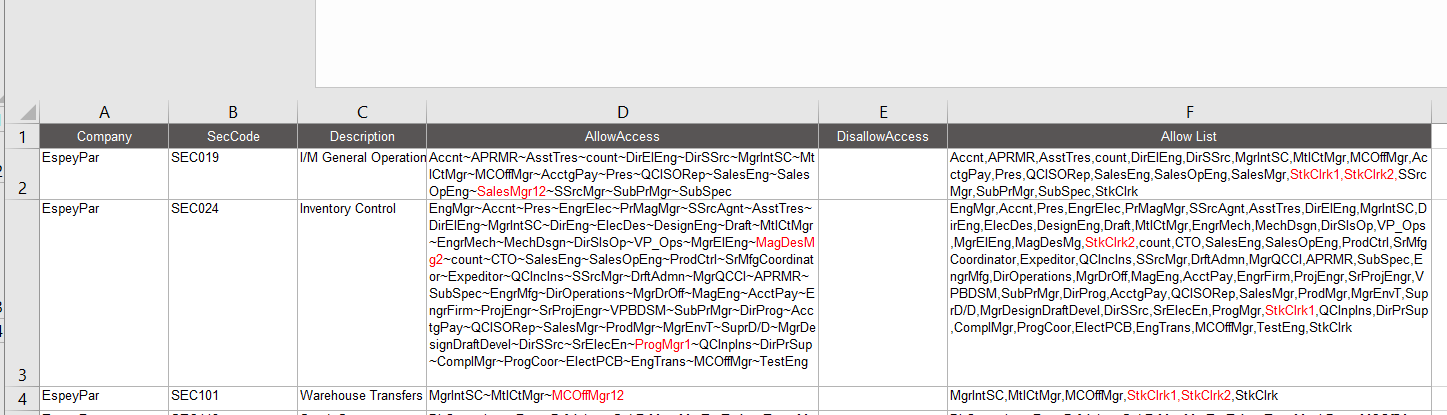Select AllowAccess cell containing MagDesMg2
This screenshot has height=415, width=1447.
[x=622, y=292]
